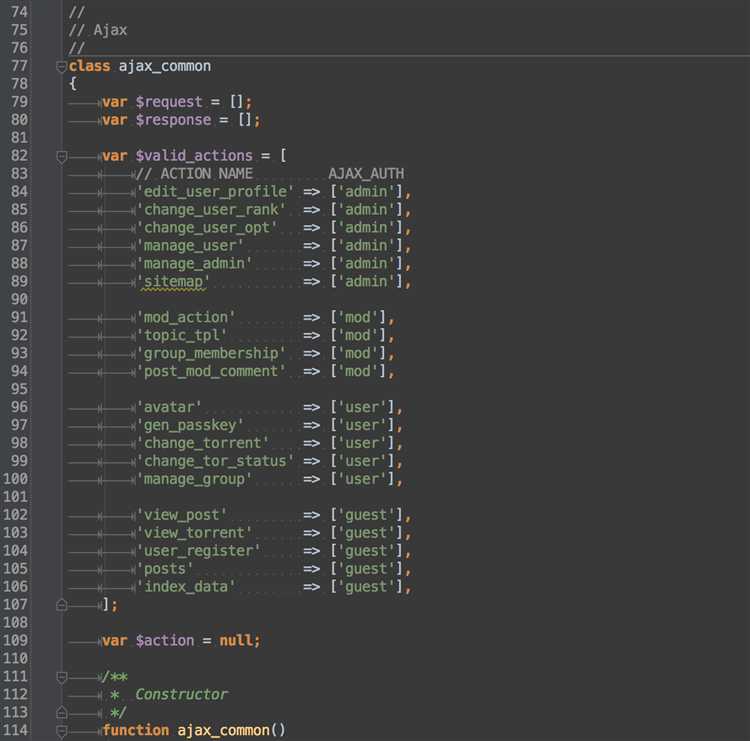Click 'mod' value on the topic_tpl line
The image size is (750, 741).
click(x=358, y=335)
